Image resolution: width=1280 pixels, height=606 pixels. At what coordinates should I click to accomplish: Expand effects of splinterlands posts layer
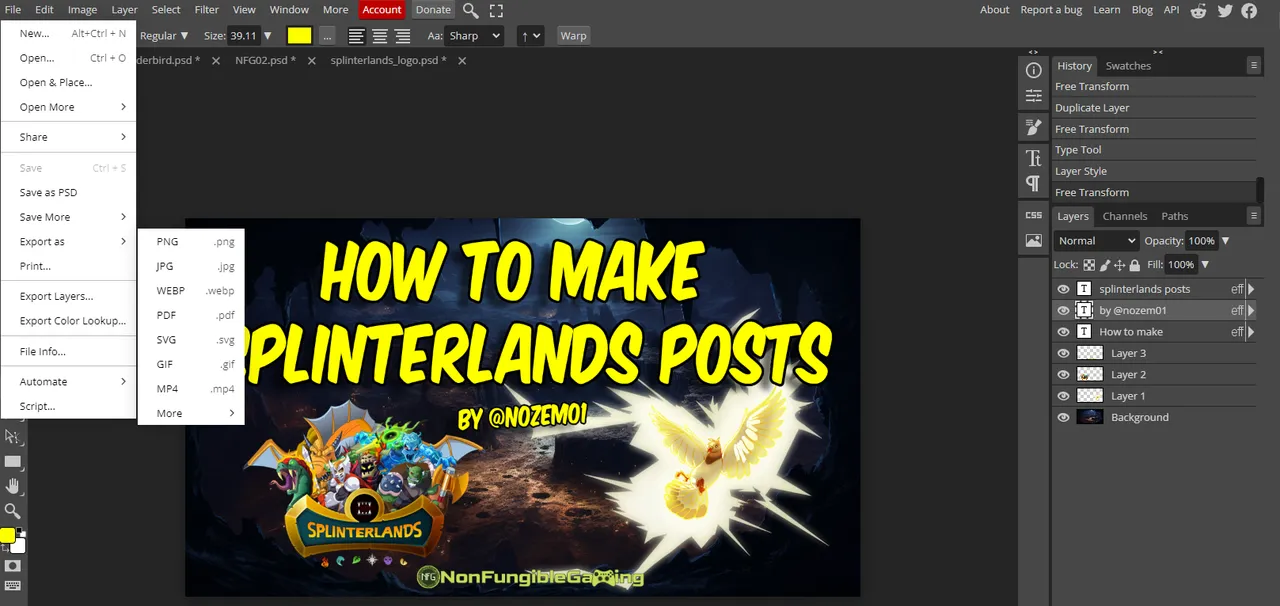click(x=1251, y=289)
